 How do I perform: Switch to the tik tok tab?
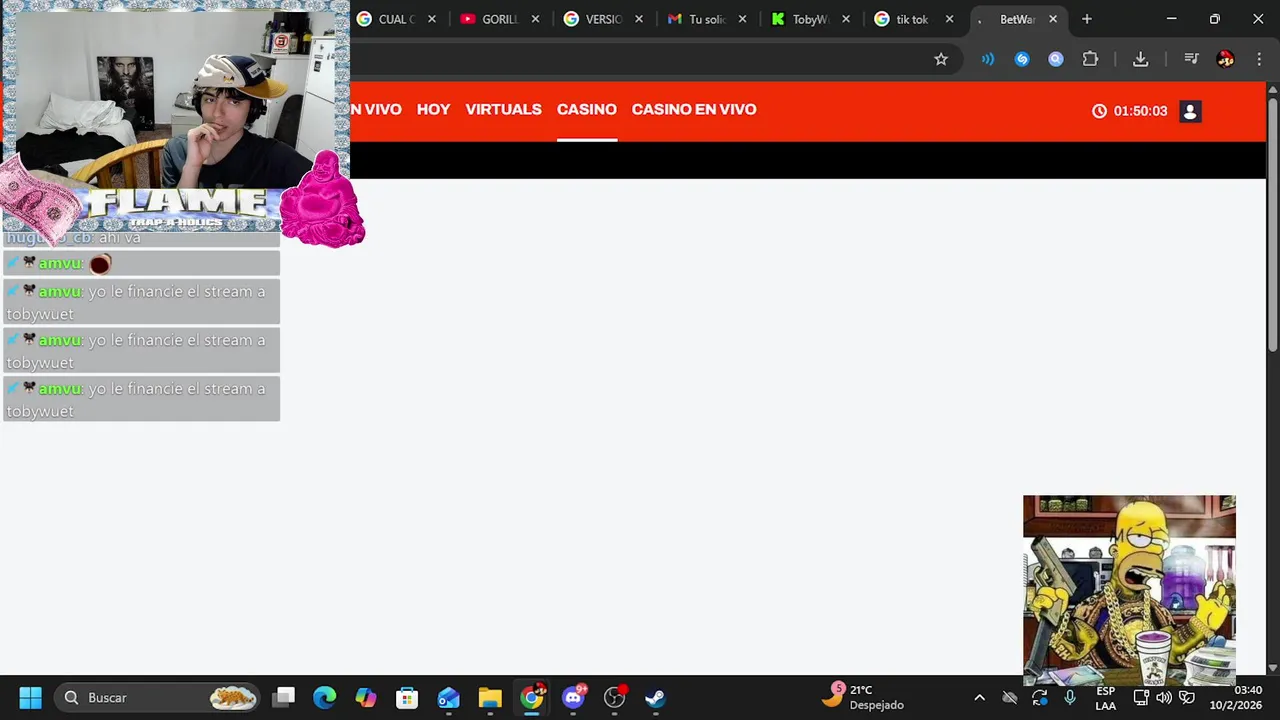(x=903, y=19)
